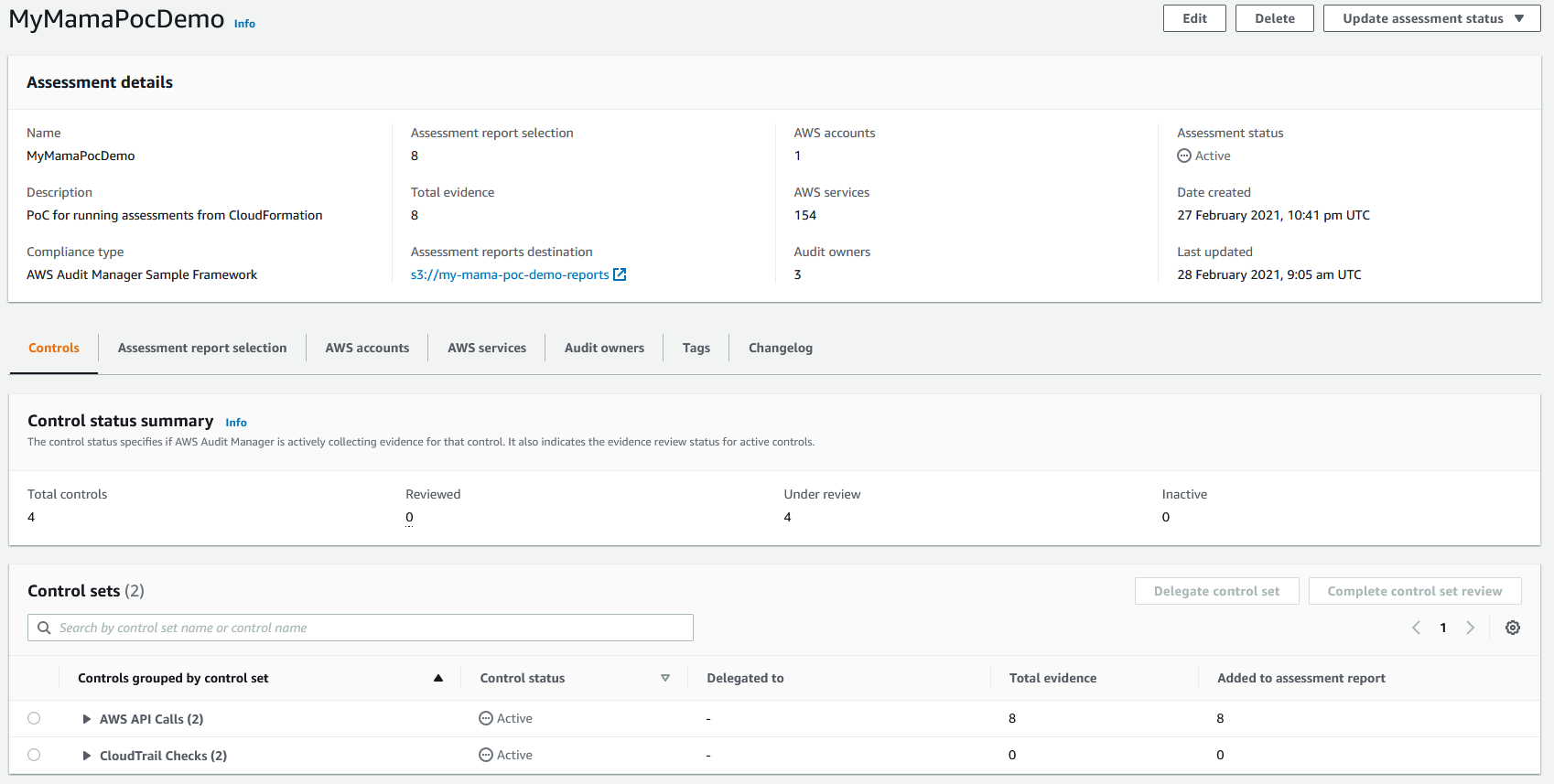Open the Update assessment status dropdown
Image resolution: width=1554 pixels, height=784 pixels.
[x=1431, y=18]
